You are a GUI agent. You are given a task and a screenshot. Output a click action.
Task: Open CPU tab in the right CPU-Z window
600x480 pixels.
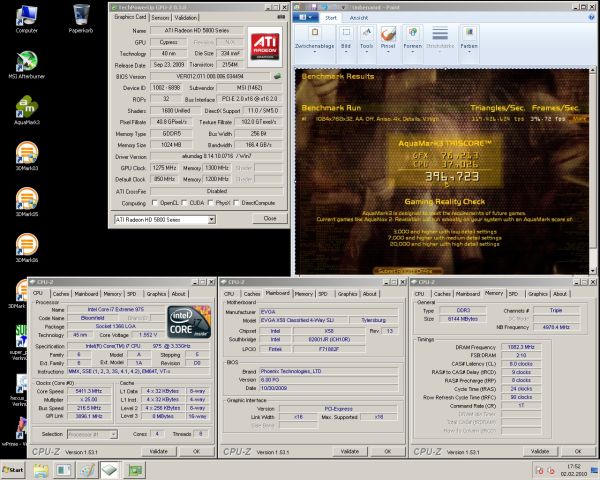click(419, 294)
